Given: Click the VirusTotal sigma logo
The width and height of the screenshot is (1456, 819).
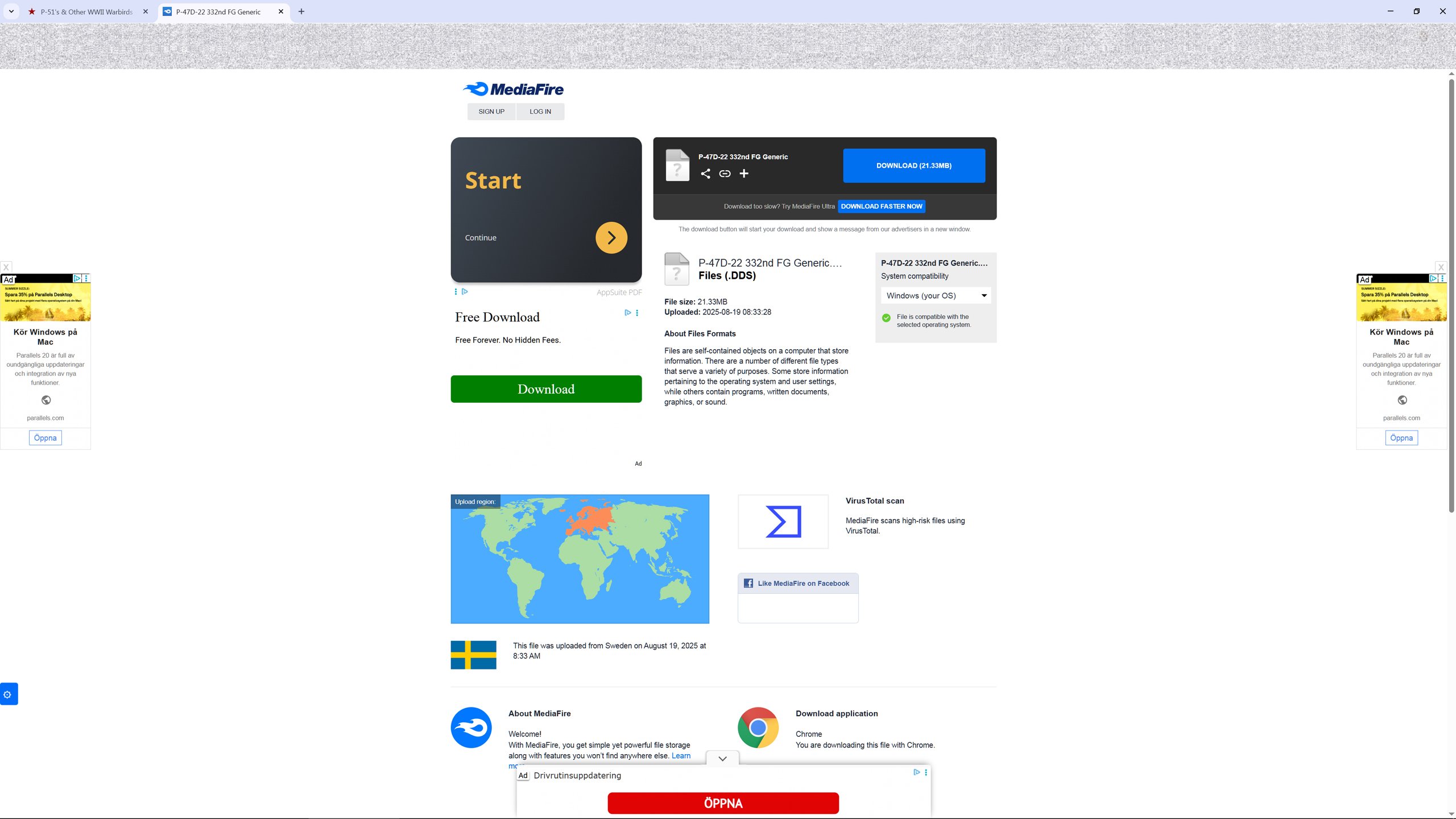Looking at the screenshot, I should 783,522.
